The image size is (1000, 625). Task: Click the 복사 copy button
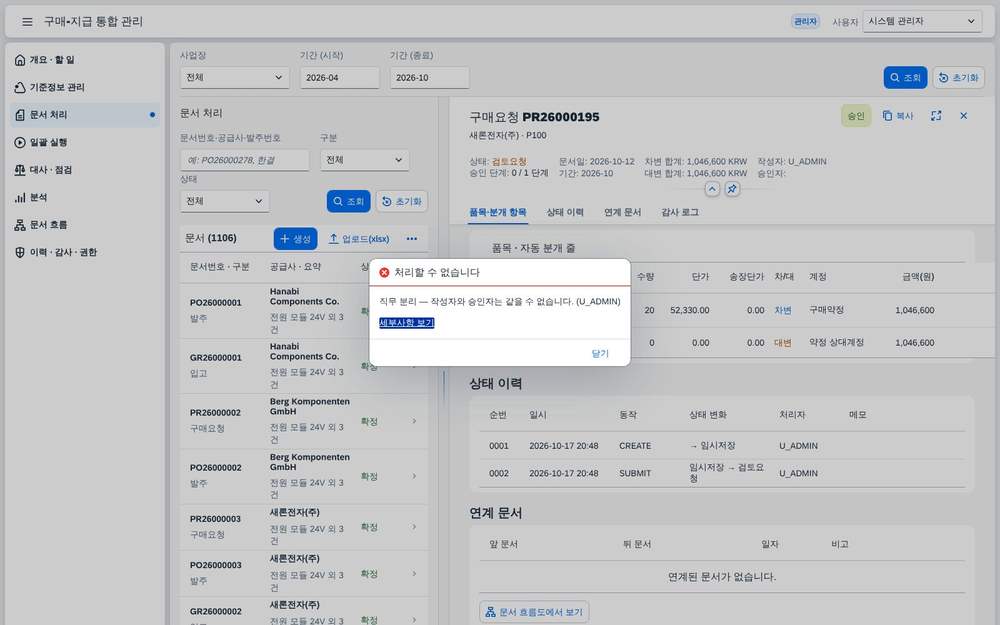click(898, 116)
